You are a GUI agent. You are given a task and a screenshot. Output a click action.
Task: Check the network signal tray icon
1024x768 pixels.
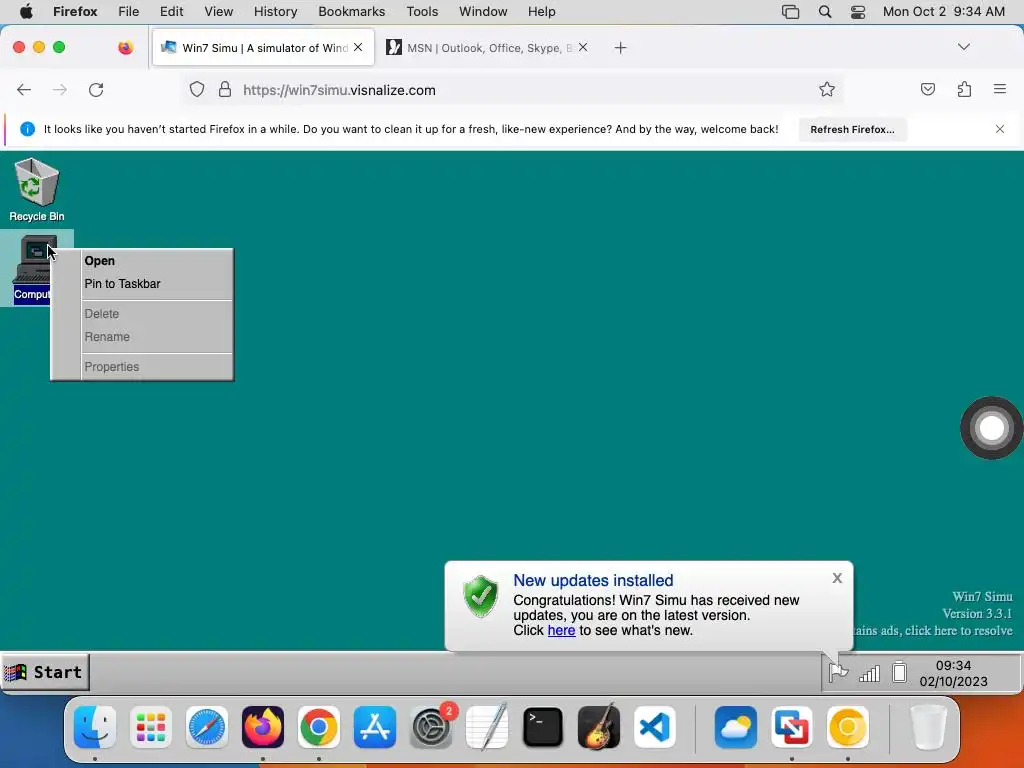coord(869,673)
